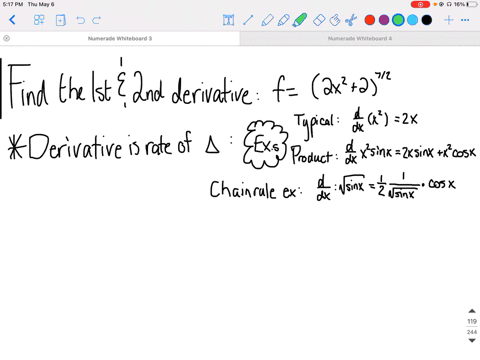Add a new item with plus icon
The width and height of the screenshot is (480, 360).
[449, 20]
